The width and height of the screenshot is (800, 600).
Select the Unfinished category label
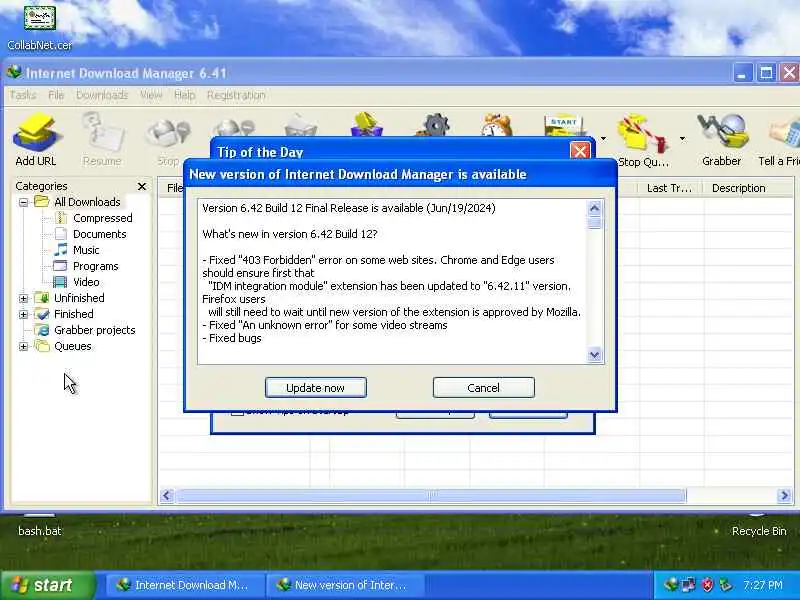(79, 298)
